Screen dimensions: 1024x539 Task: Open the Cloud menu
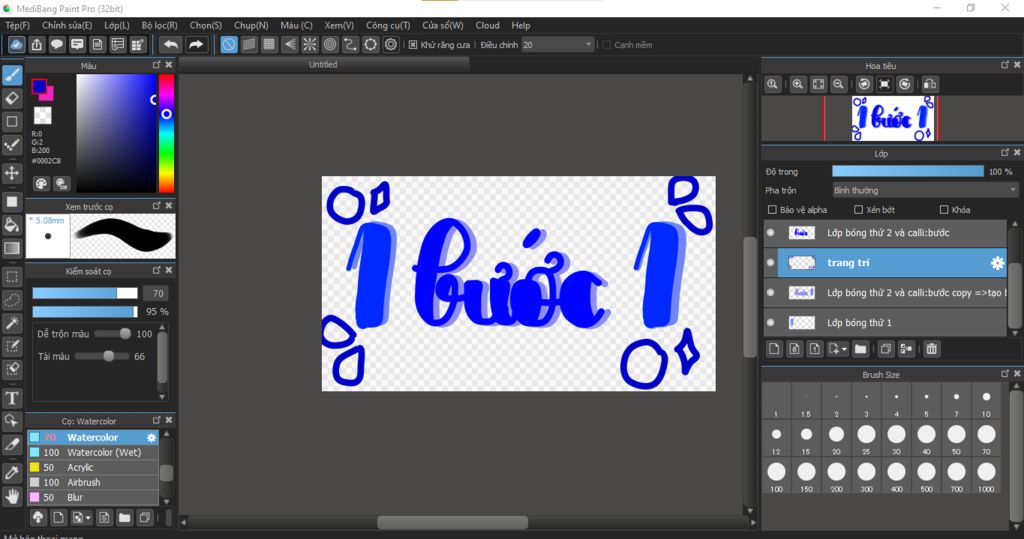487,25
